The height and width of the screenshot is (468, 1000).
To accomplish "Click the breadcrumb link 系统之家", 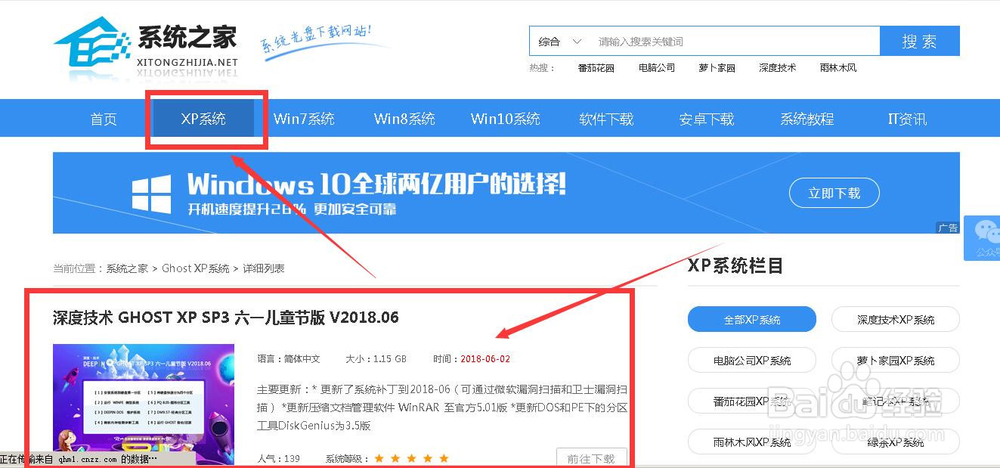I will pos(127,268).
